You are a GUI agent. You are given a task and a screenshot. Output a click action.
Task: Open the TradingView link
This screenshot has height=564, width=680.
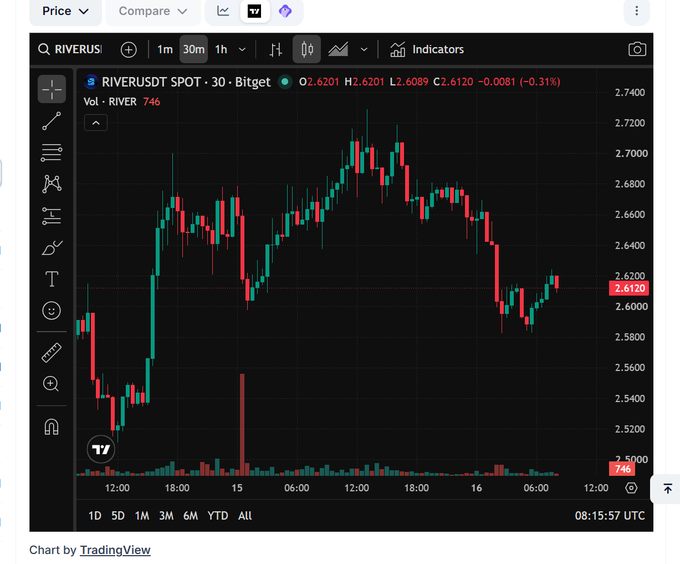point(115,550)
